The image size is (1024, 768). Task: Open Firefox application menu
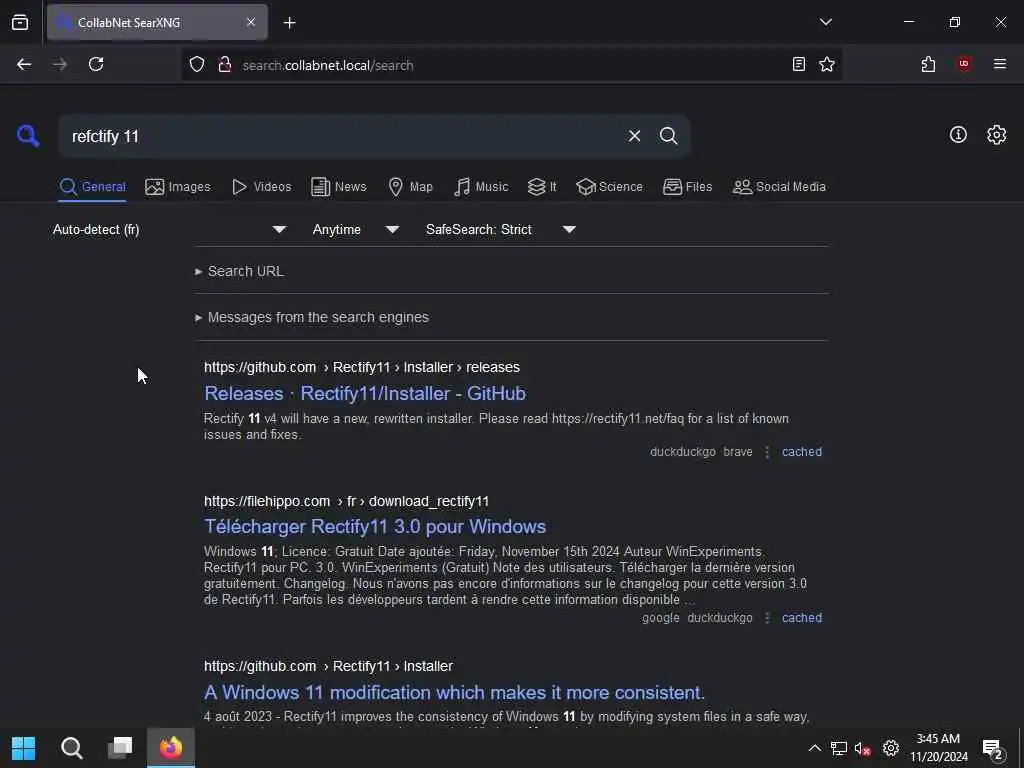tap(999, 64)
